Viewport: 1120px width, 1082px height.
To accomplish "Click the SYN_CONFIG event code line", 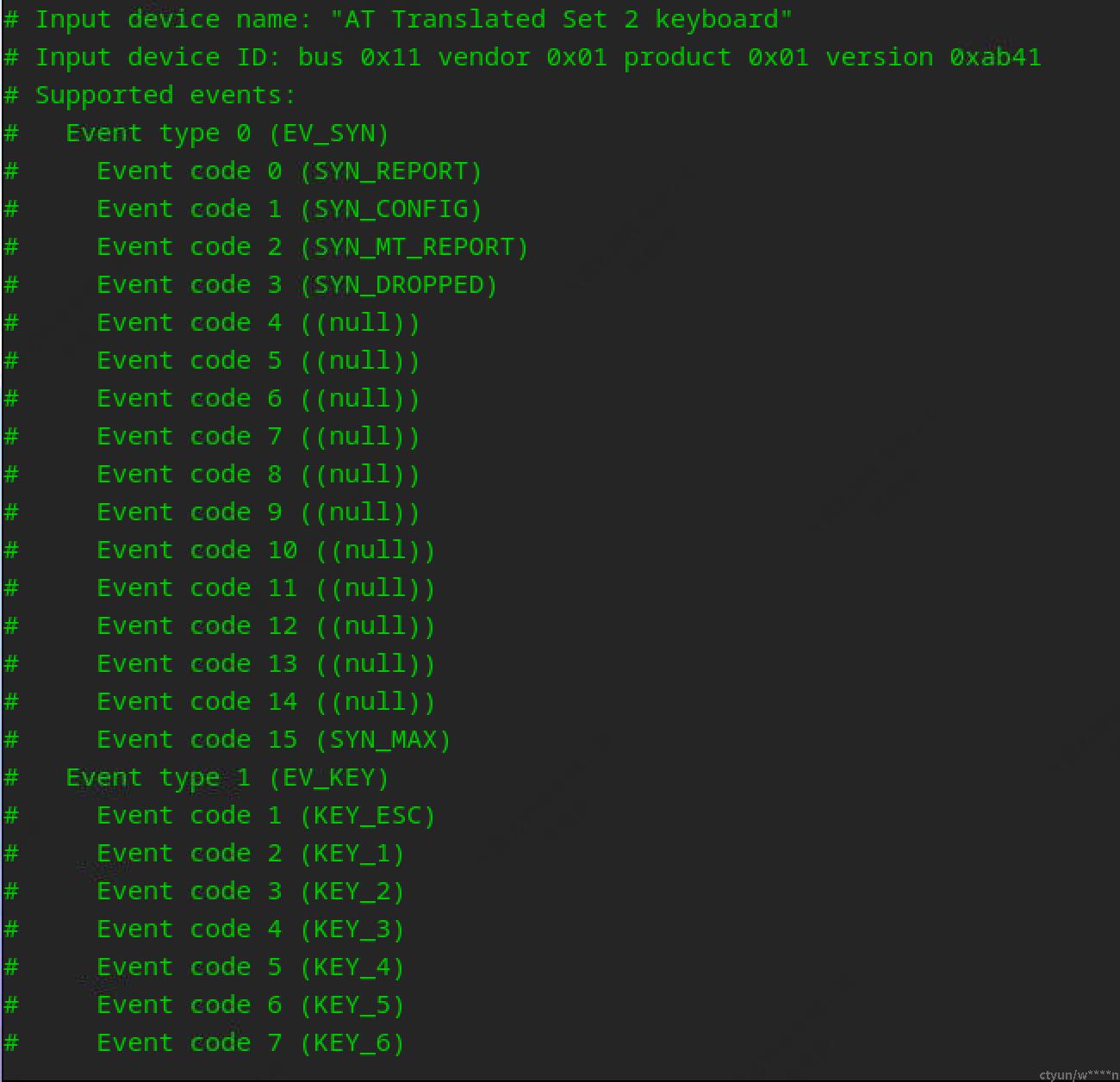I will (243, 208).
